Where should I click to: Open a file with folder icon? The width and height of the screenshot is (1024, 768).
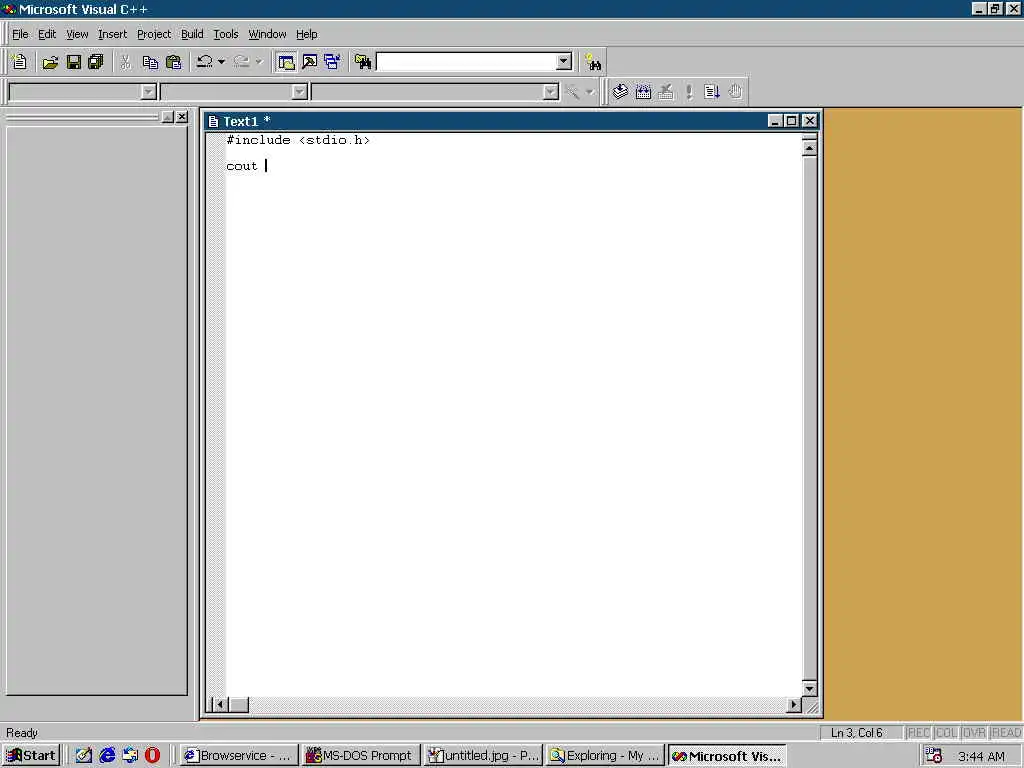[50, 62]
